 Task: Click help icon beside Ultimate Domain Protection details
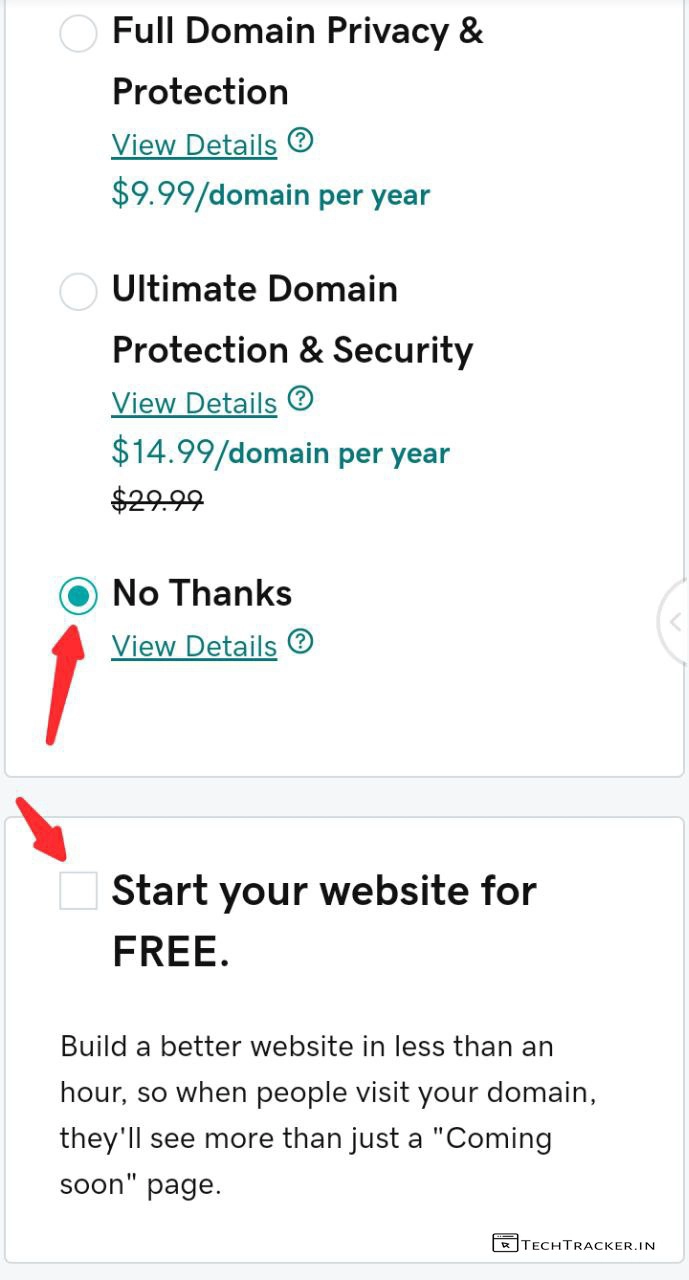coord(300,400)
